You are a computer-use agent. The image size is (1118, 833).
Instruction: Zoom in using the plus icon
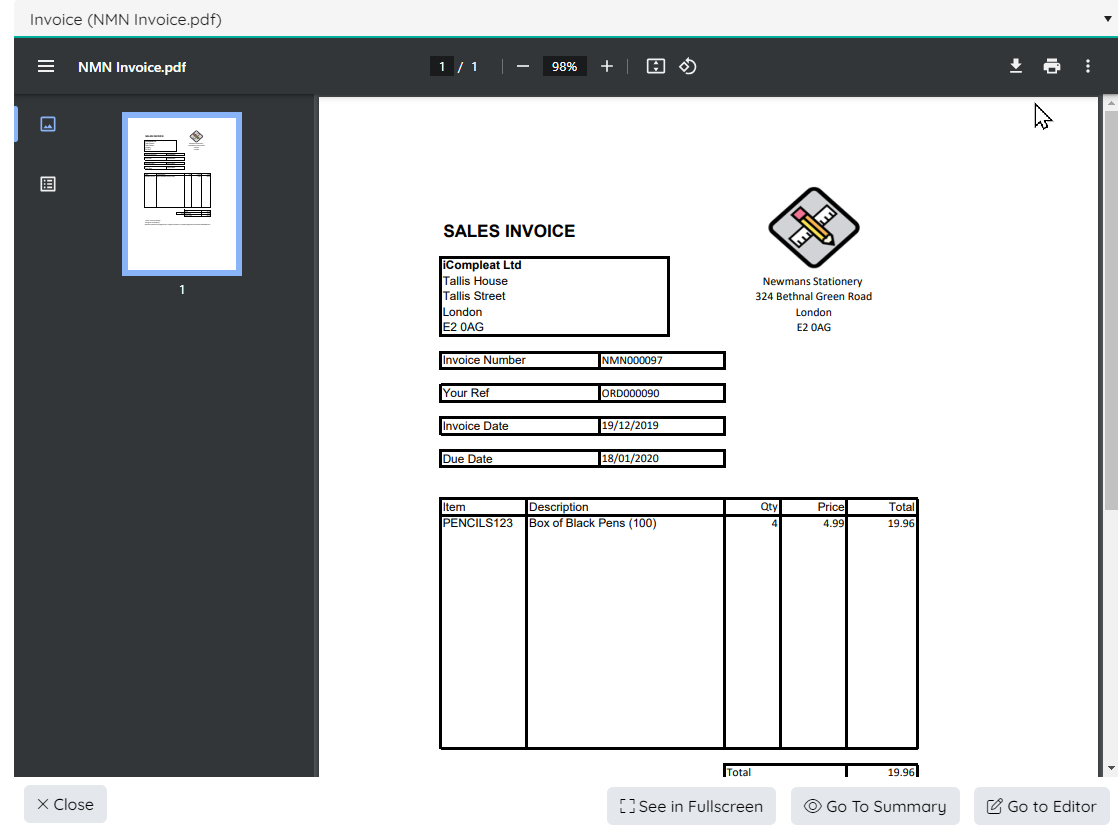607,66
